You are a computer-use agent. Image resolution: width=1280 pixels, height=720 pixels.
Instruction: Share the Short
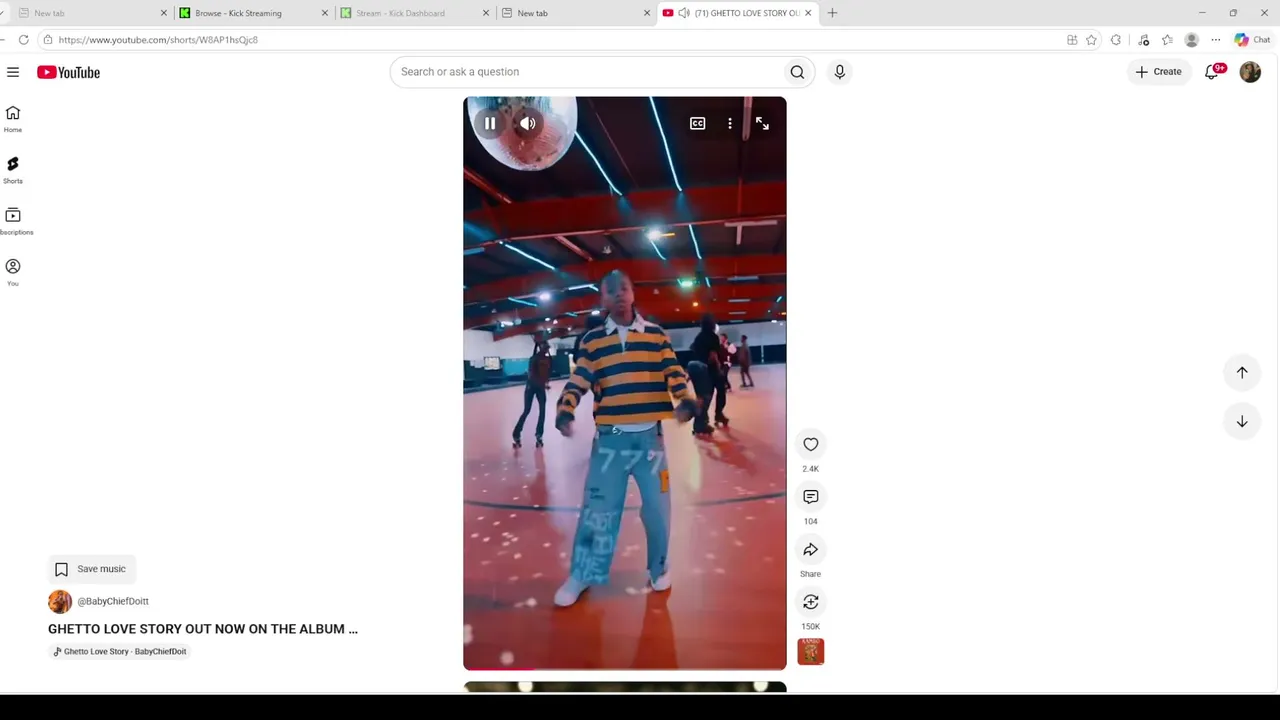tap(811, 549)
